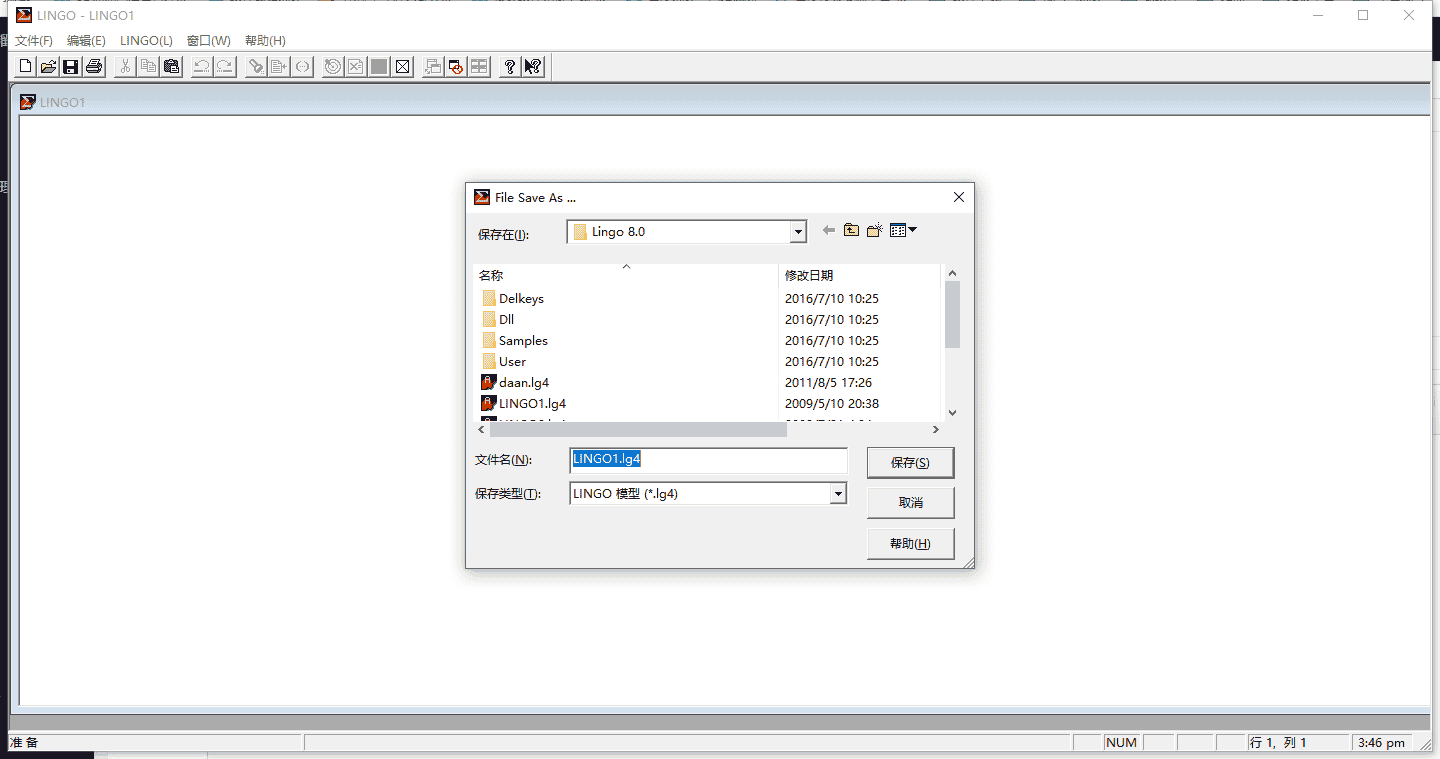
Task: Paste from clipboard using the toolbar icon
Action: (x=171, y=67)
